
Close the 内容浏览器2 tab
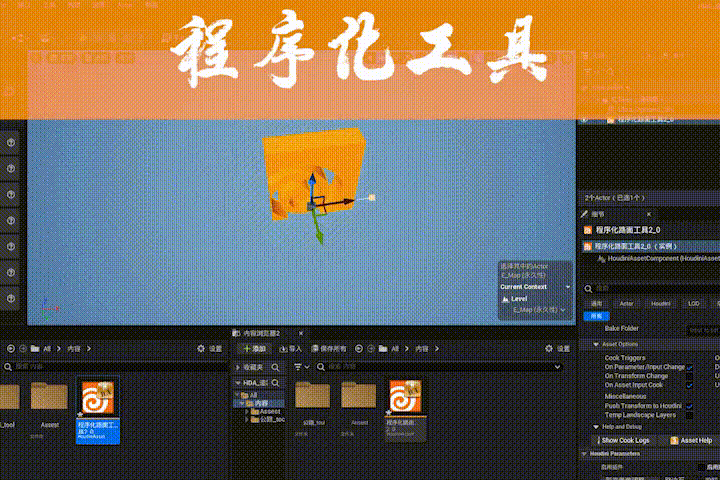(301, 333)
